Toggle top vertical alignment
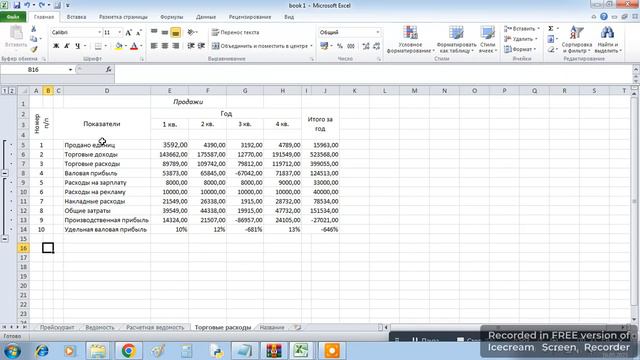 pos(154,32)
